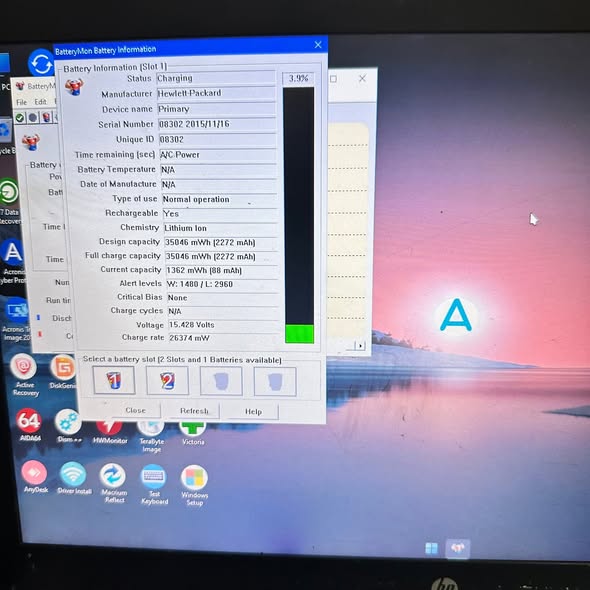
Task: Select battery slot 1 button
Action: (x=114, y=380)
